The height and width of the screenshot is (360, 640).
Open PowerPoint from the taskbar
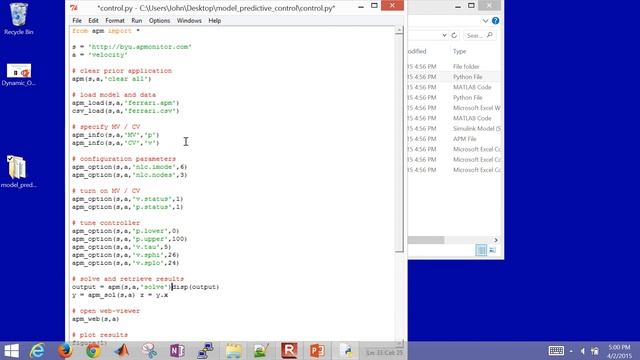tap(317, 351)
